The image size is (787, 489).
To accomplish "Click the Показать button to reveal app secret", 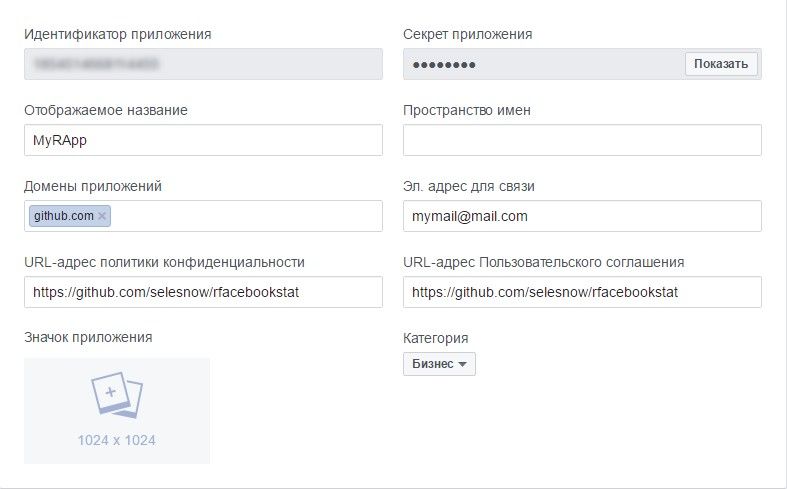I will 721,64.
